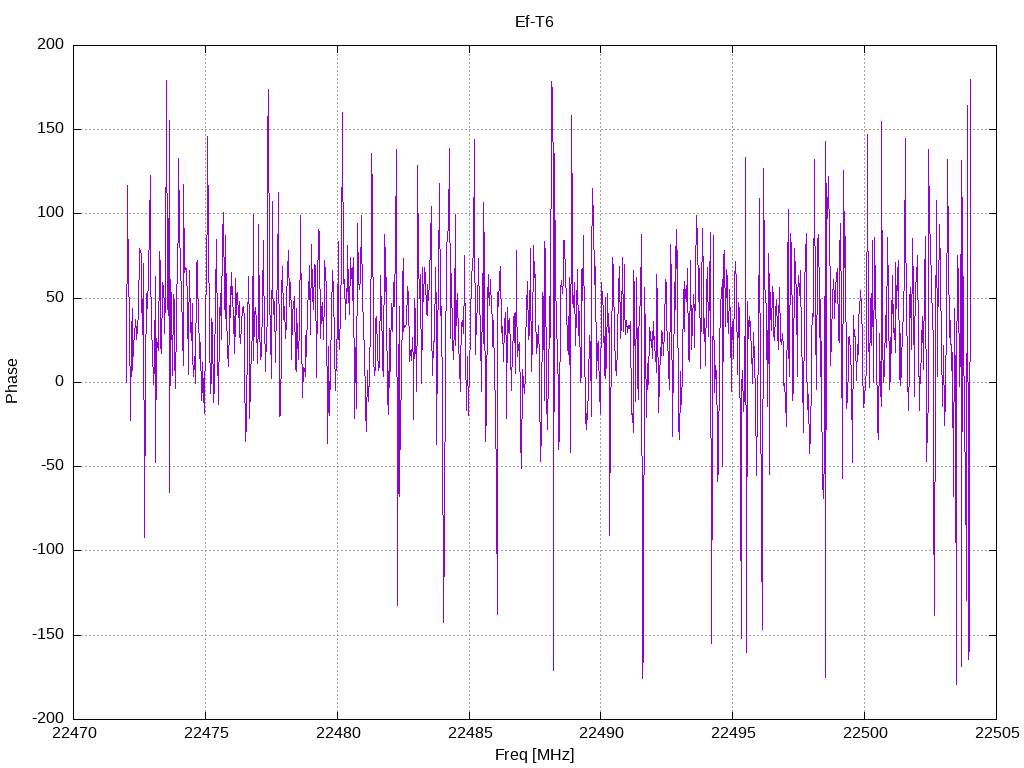Click the 50 y-axis tick label

(56, 297)
